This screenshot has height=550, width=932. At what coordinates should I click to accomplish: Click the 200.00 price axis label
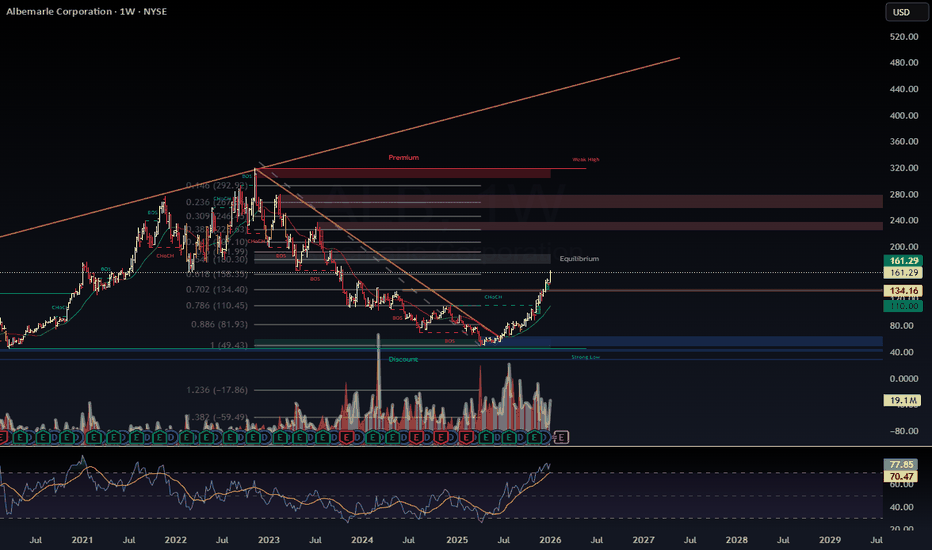click(x=904, y=247)
